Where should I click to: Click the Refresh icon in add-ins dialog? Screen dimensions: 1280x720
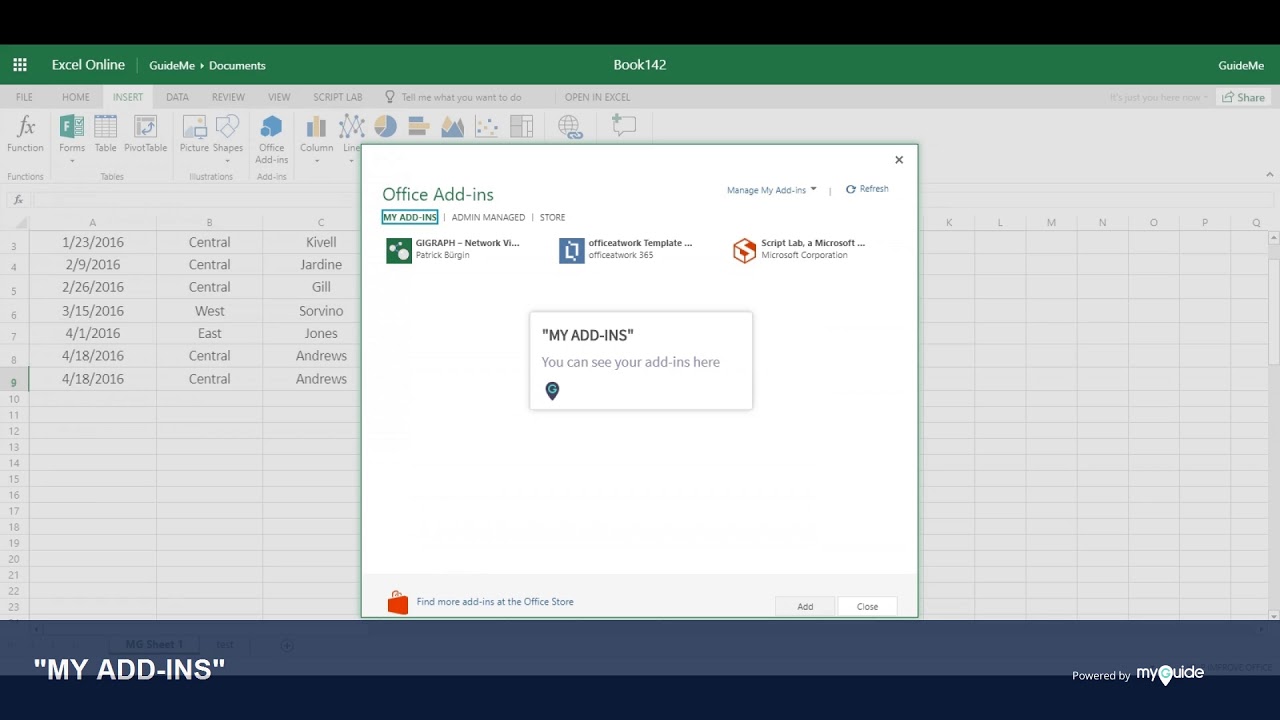pos(851,189)
